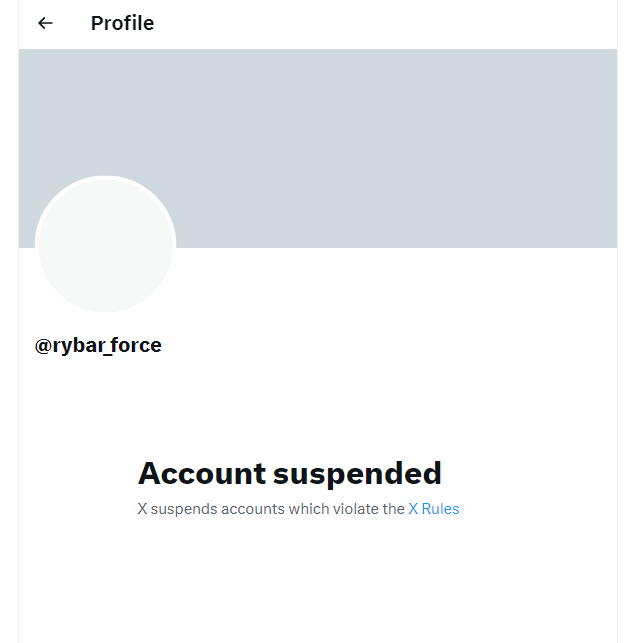Click the word "suspended" in the heading

(x=358, y=473)
